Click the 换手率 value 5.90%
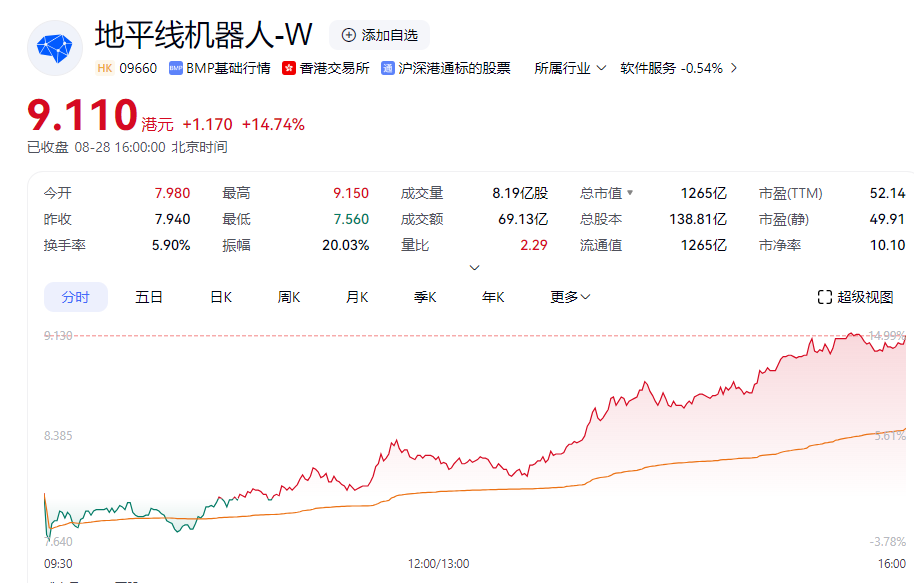 [x=171, y=245]
